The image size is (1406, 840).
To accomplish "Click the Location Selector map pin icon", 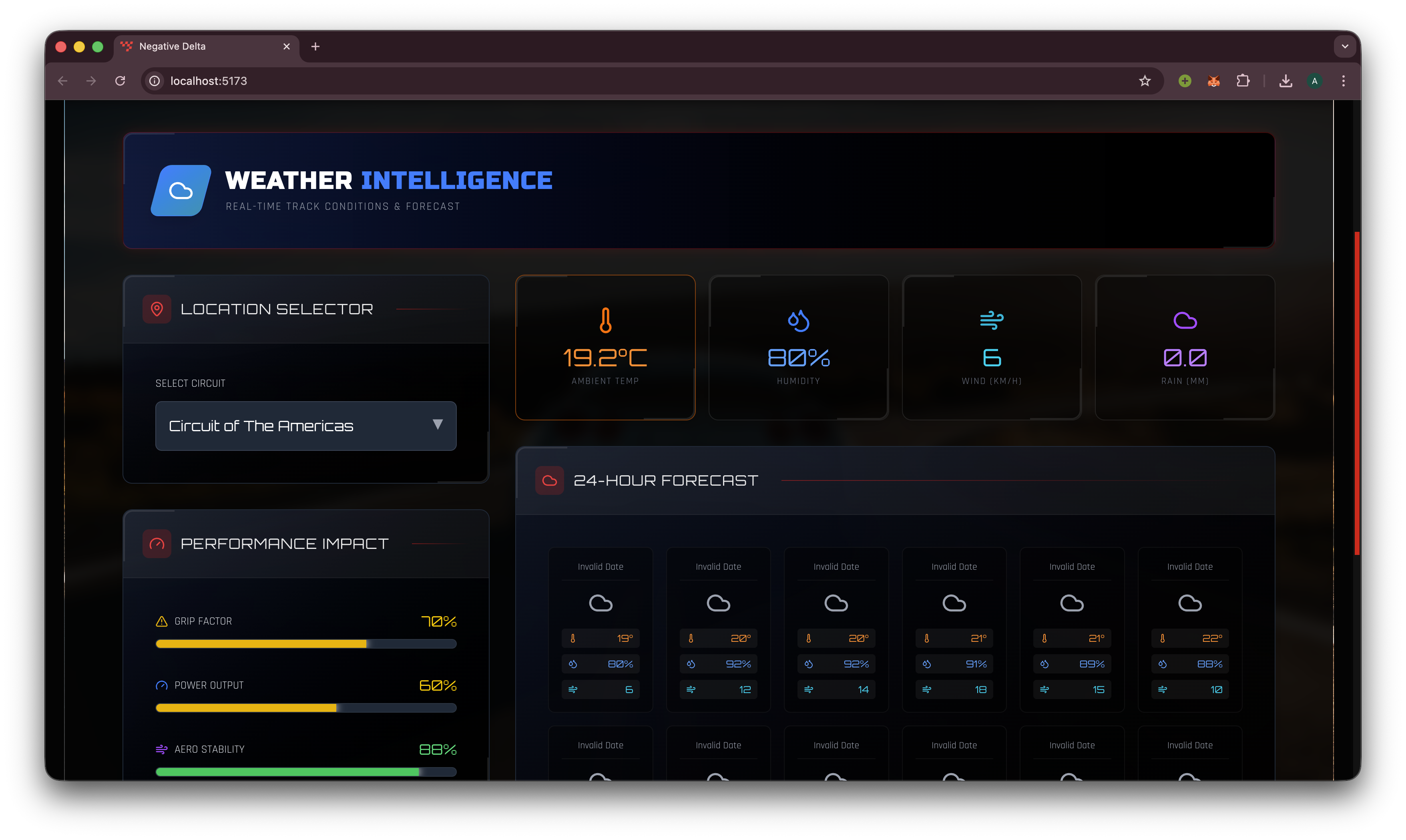I will click(x=157, y=309).
